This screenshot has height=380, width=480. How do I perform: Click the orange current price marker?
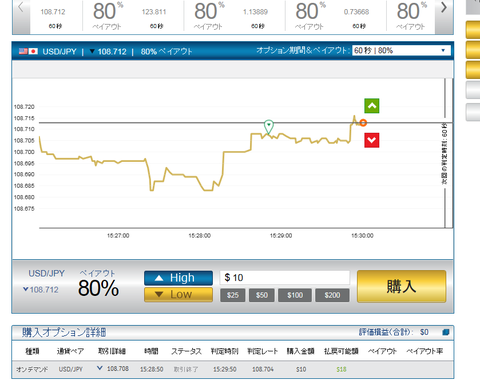click(363, 123)
